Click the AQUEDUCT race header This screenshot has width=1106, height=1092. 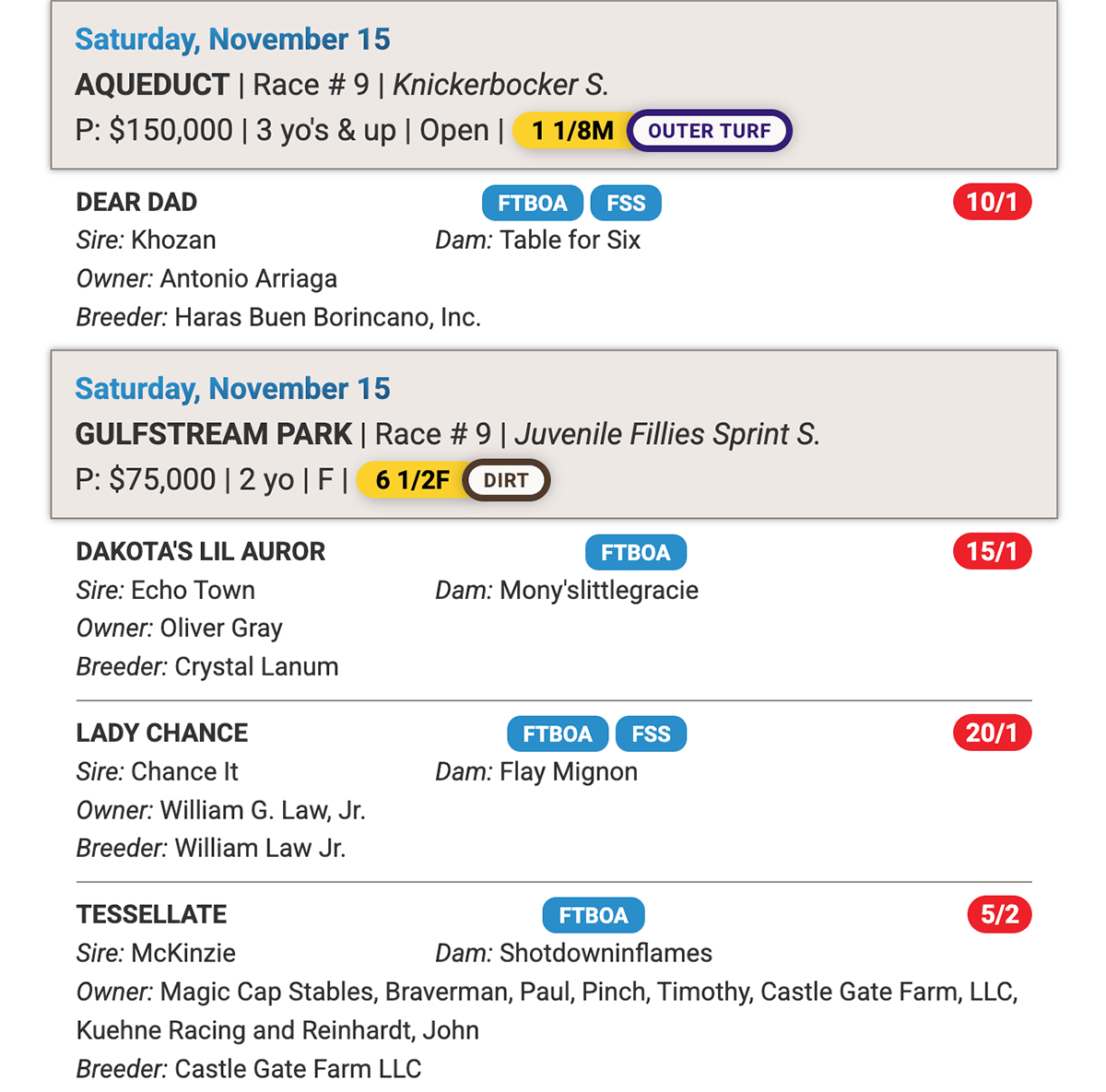click(152, 85)
